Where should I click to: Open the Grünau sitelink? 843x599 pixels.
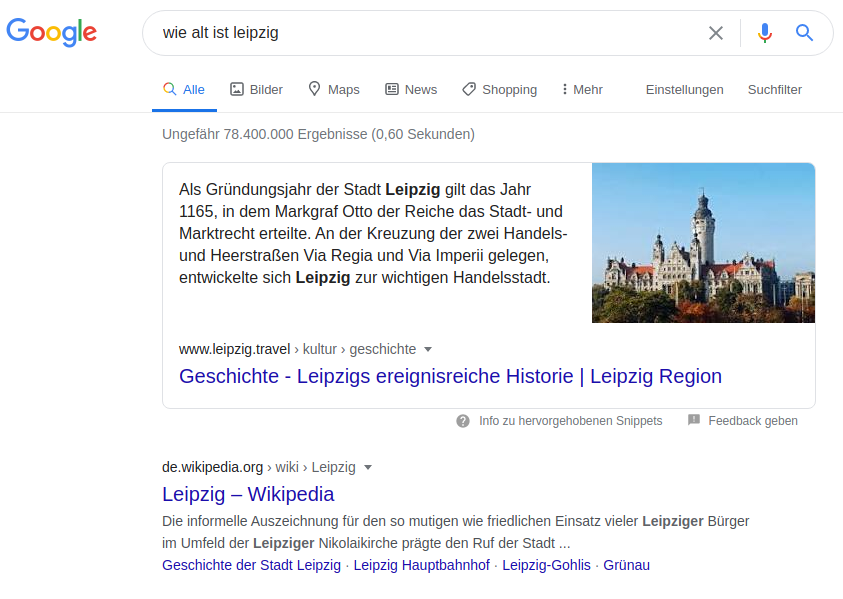click(626, 565)
